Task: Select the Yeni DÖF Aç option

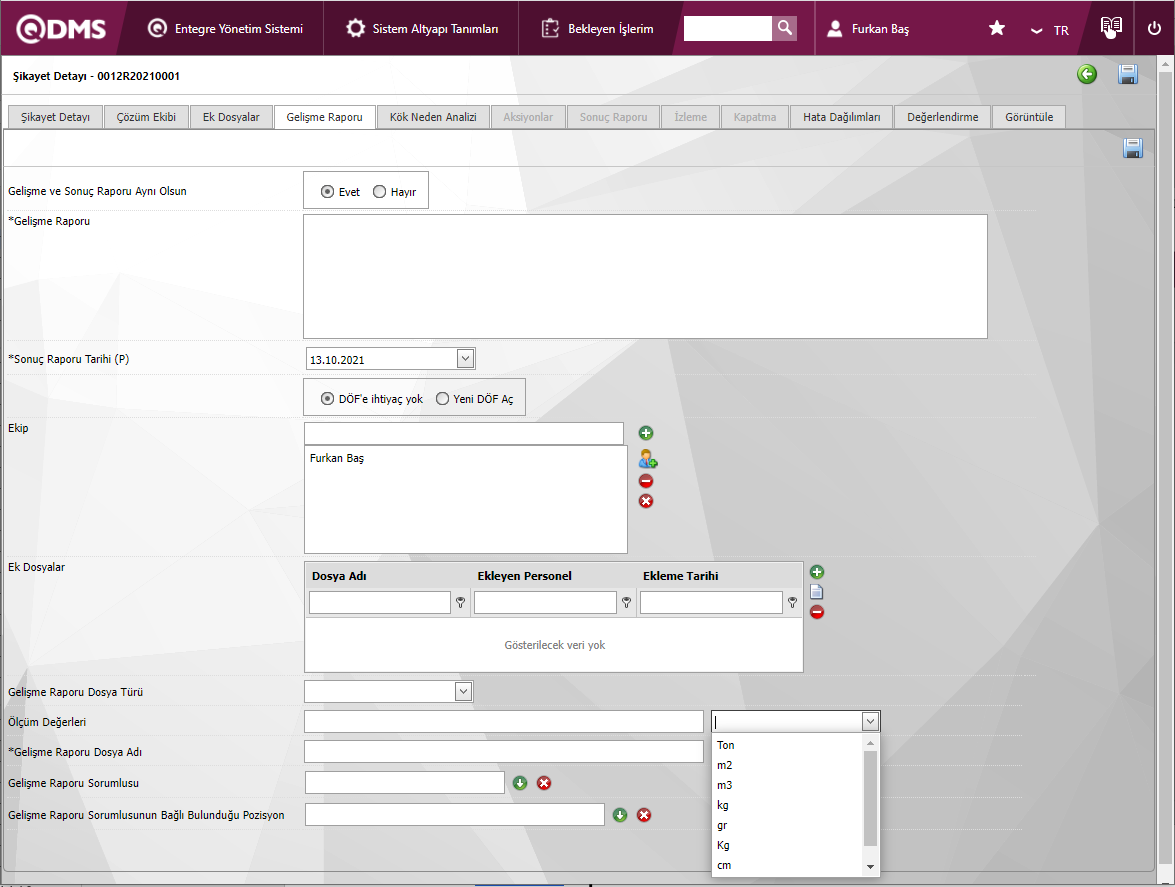Action: pos(443,399)
